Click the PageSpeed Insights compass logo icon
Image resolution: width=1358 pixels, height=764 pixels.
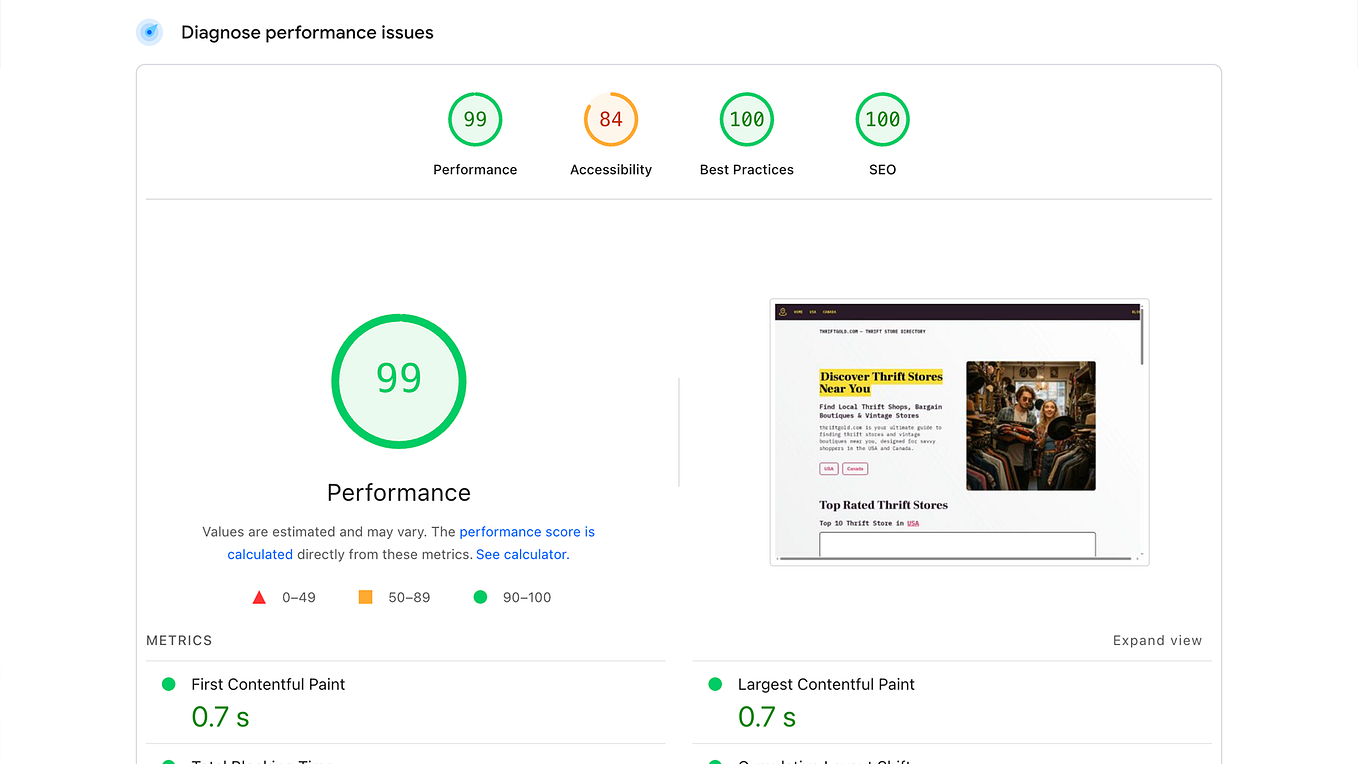pos(149,32)
